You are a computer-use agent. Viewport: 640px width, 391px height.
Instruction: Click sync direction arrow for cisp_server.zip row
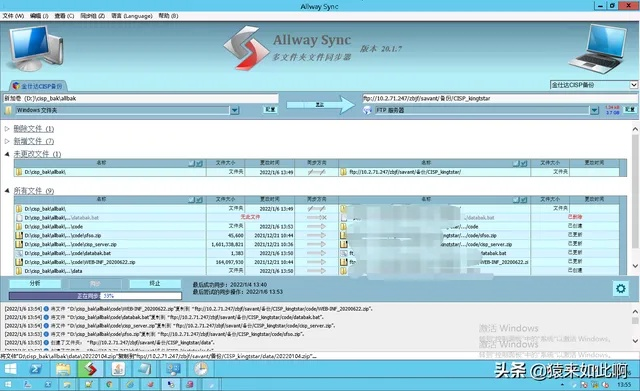(317, 244)
